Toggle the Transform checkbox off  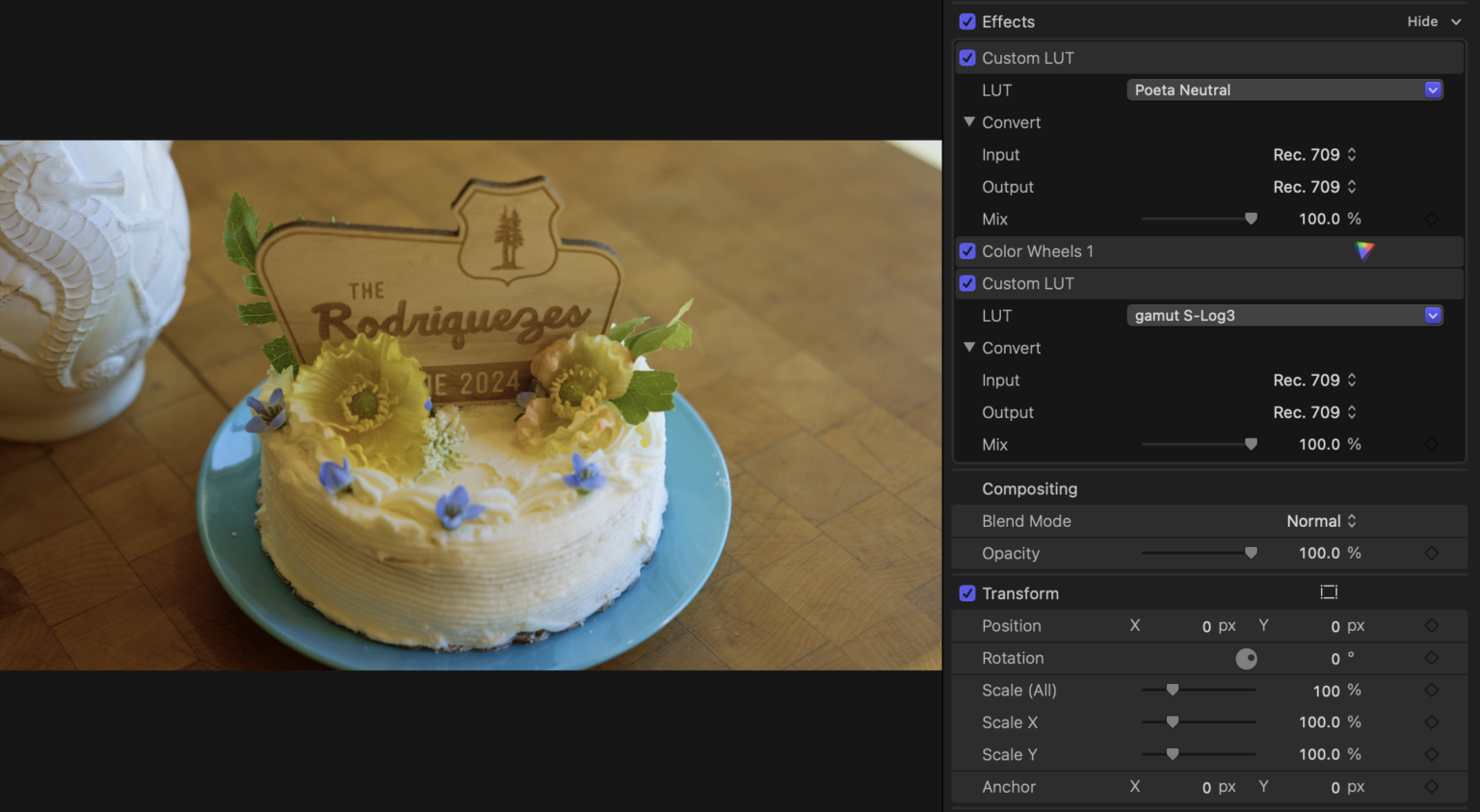click(x=966, y=592)
